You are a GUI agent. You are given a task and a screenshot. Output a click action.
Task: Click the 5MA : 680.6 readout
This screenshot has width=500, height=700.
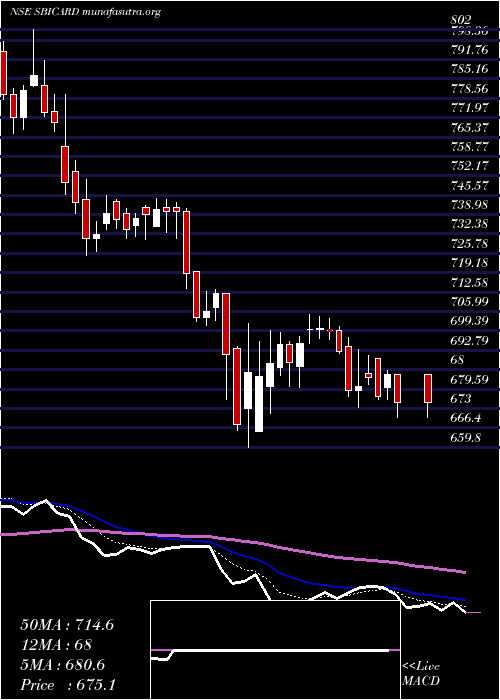click(62, 665)
